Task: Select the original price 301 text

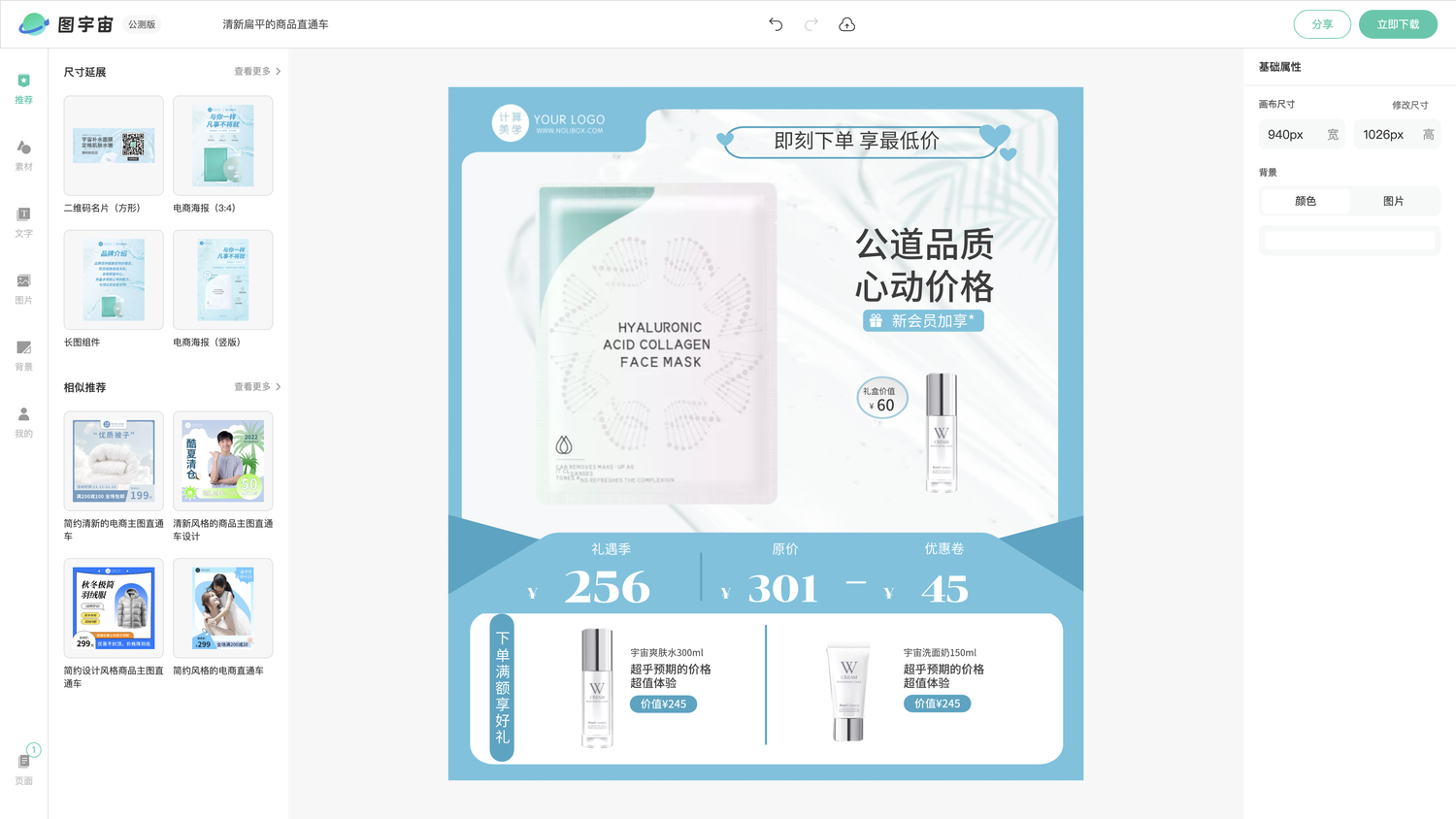Action: click(x=783, y=589)
